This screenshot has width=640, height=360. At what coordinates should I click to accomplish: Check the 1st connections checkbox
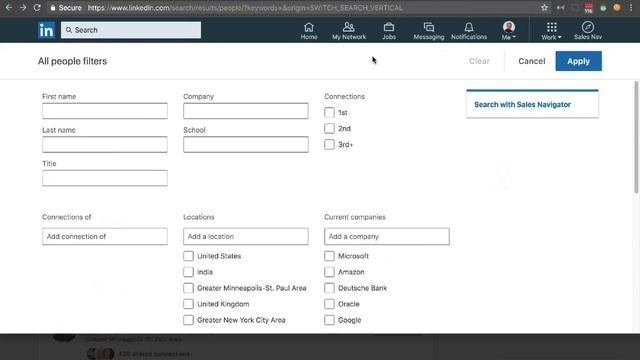tap(329, 112)
